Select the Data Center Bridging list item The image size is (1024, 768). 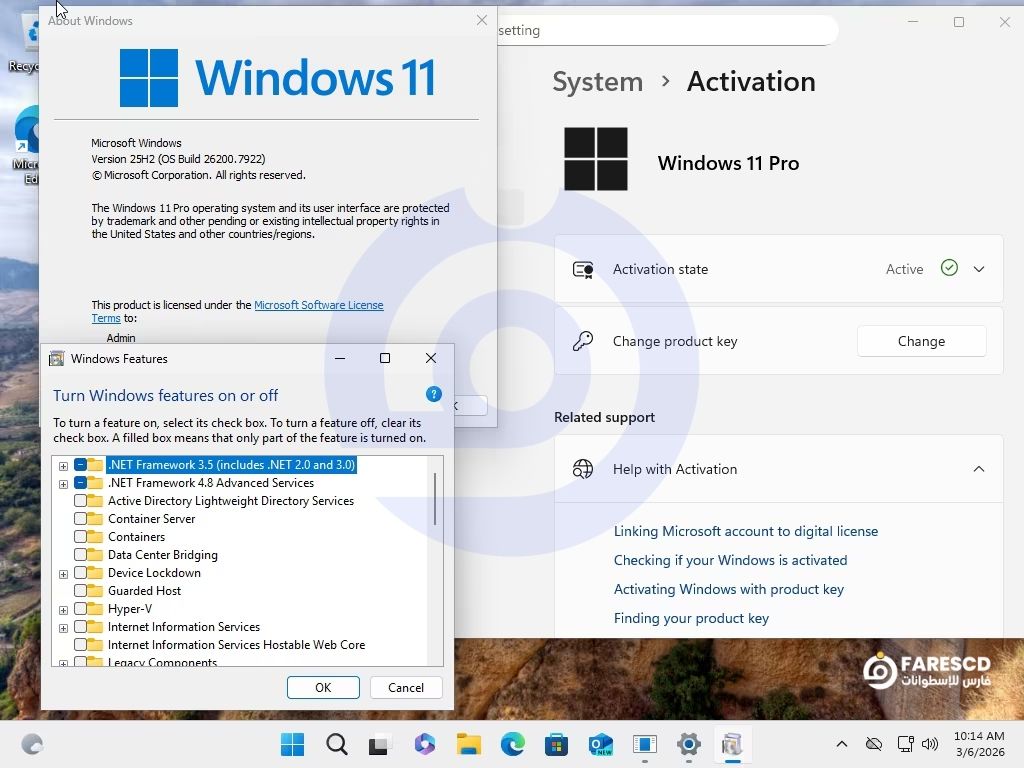pos(162,555)
